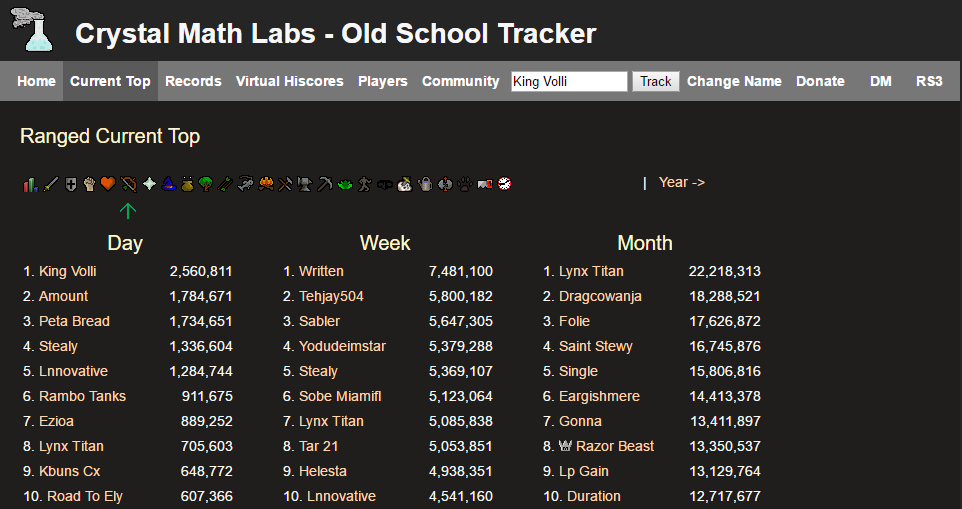Open Virtual Hiscores page

click(290, 81)
